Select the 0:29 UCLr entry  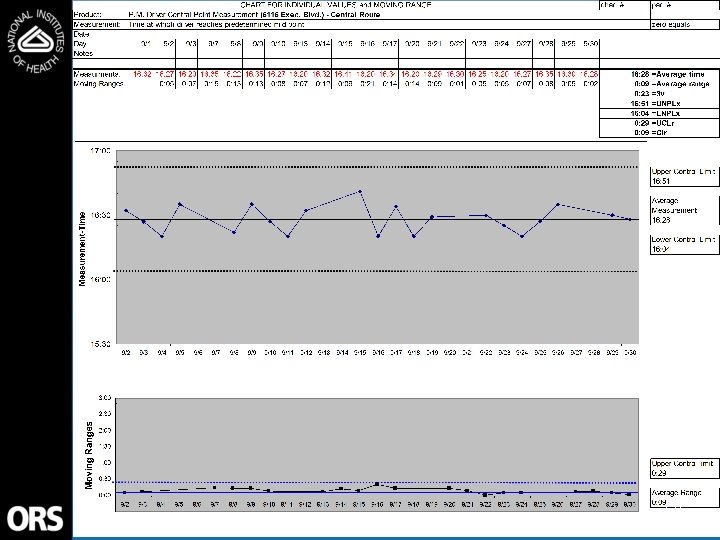[654, 123]
